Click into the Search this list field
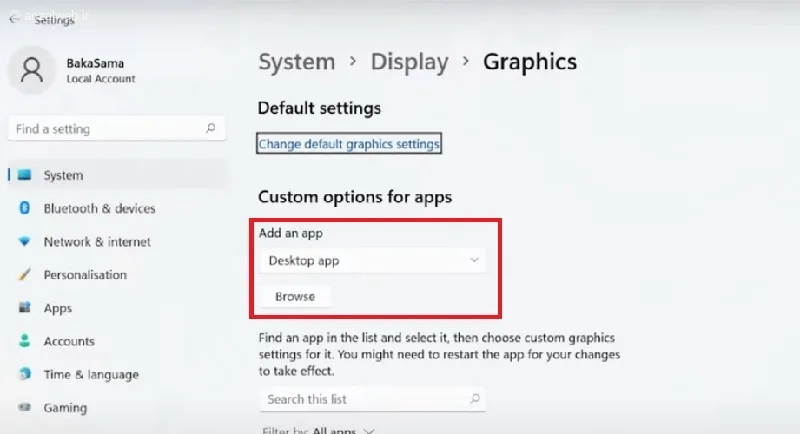800x434 pixels. (360, 399)
